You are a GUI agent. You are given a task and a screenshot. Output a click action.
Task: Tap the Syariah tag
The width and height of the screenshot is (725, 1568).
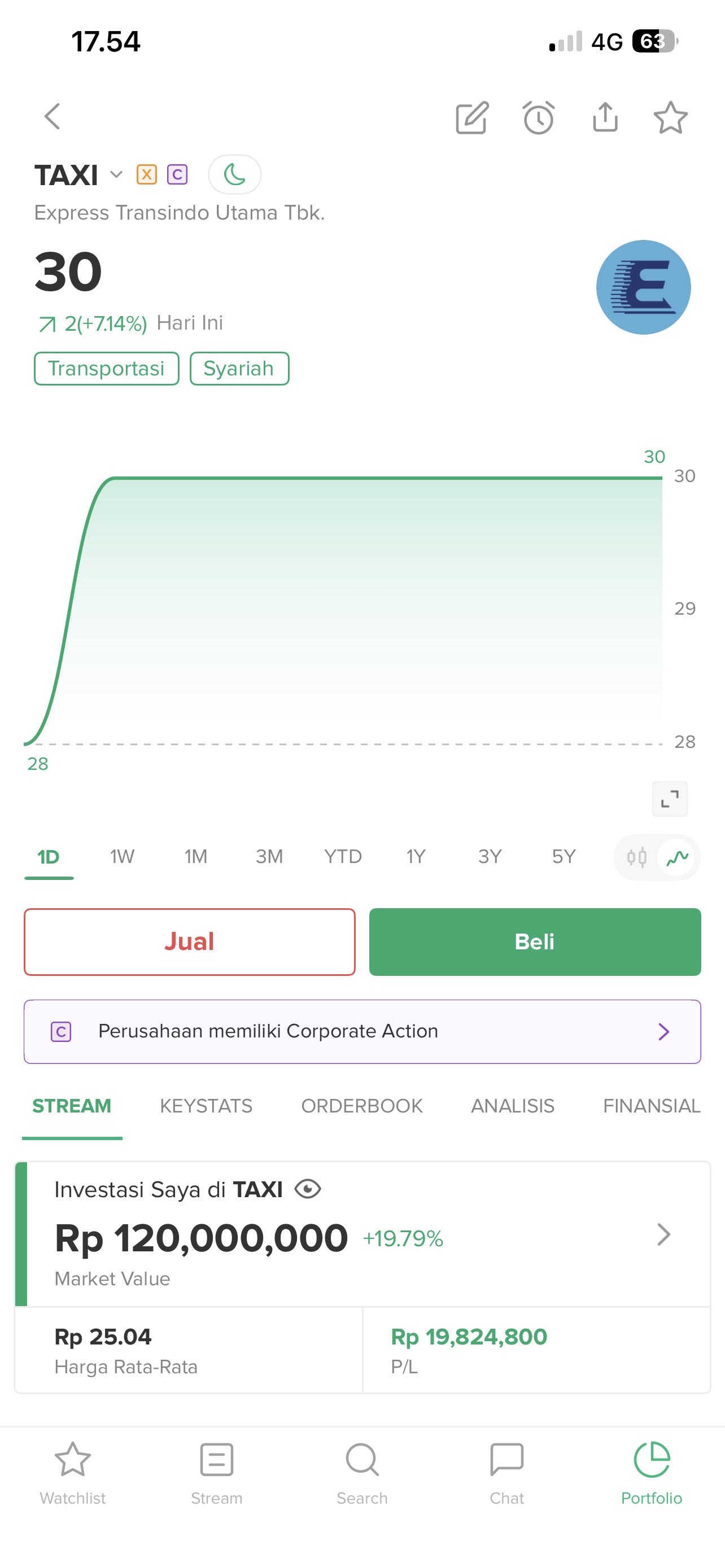pyautogui.click(x=239, y=368)
